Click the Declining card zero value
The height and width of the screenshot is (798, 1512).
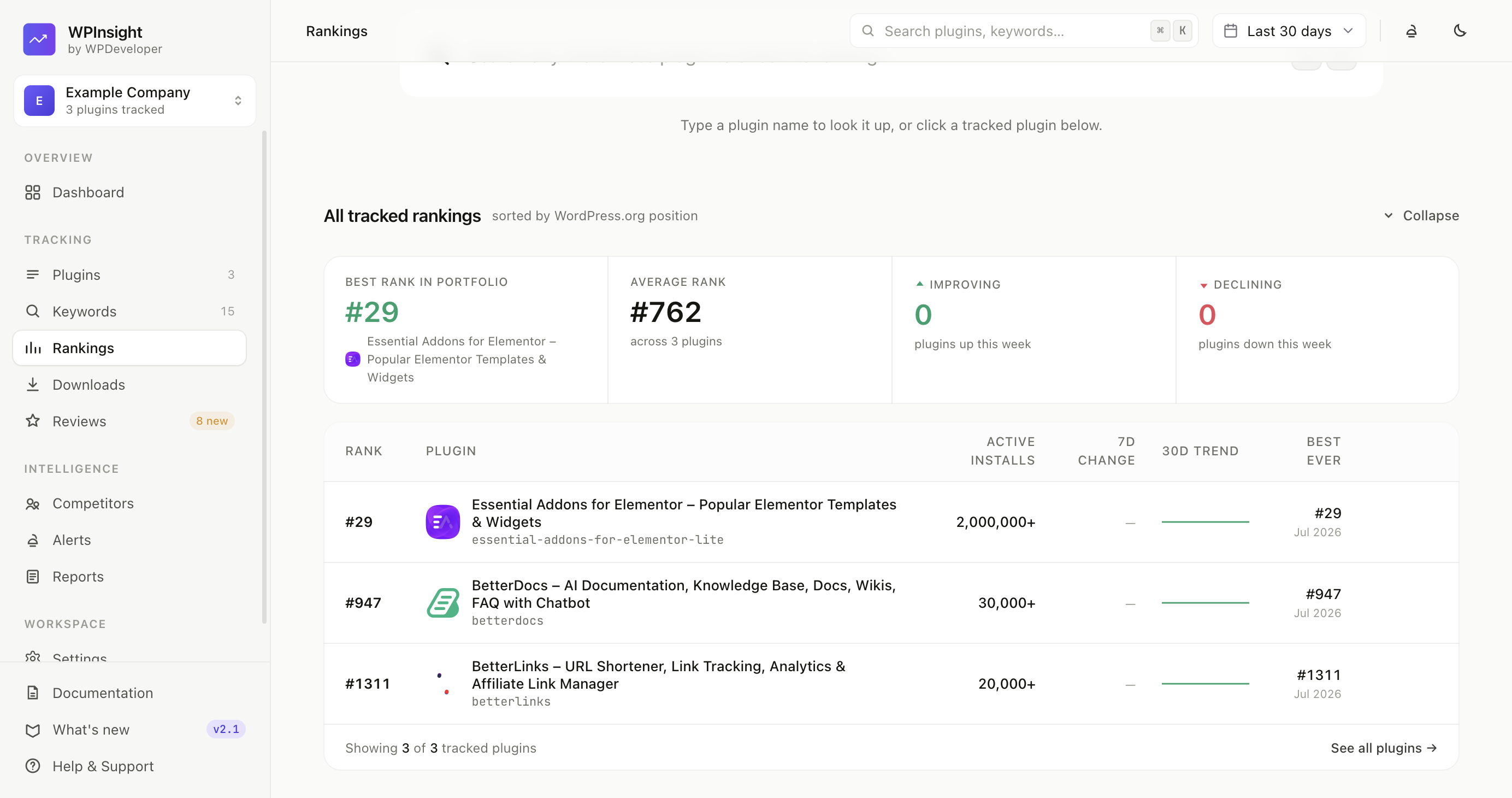point(1207,315)
